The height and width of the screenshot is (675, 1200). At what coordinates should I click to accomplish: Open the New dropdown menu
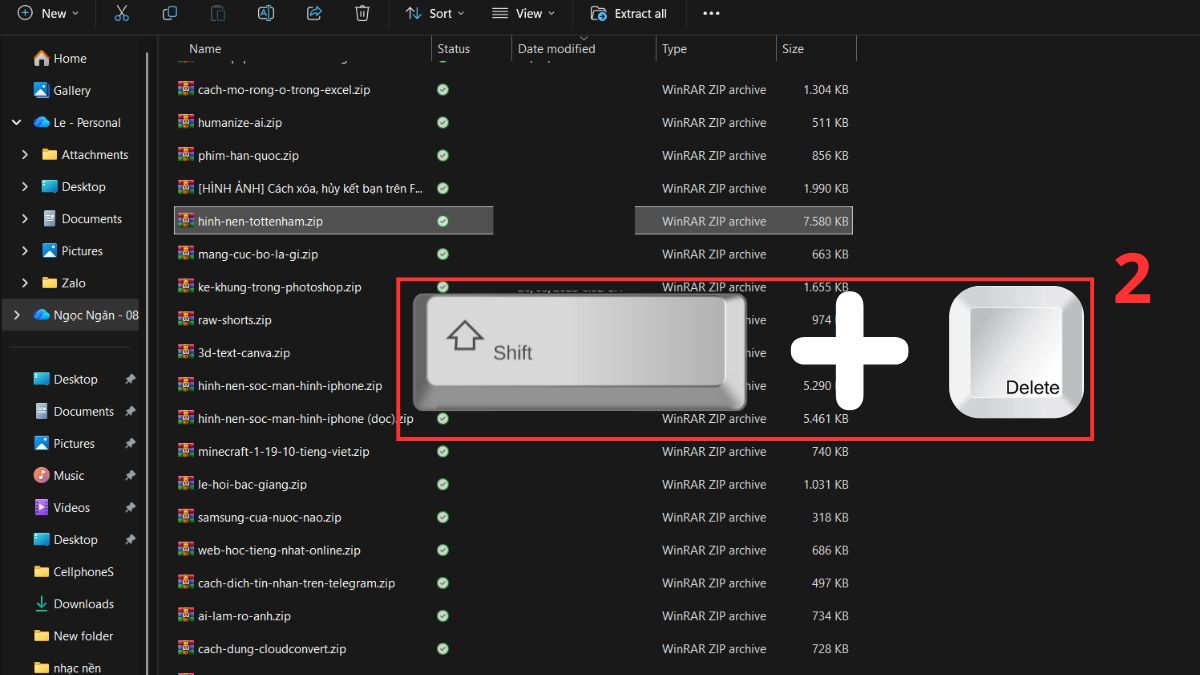point(49,13)
